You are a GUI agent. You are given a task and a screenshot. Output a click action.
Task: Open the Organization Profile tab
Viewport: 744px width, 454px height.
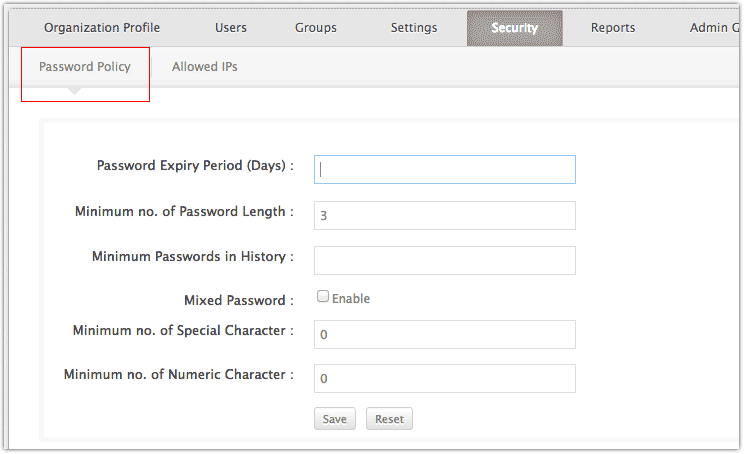102,28
